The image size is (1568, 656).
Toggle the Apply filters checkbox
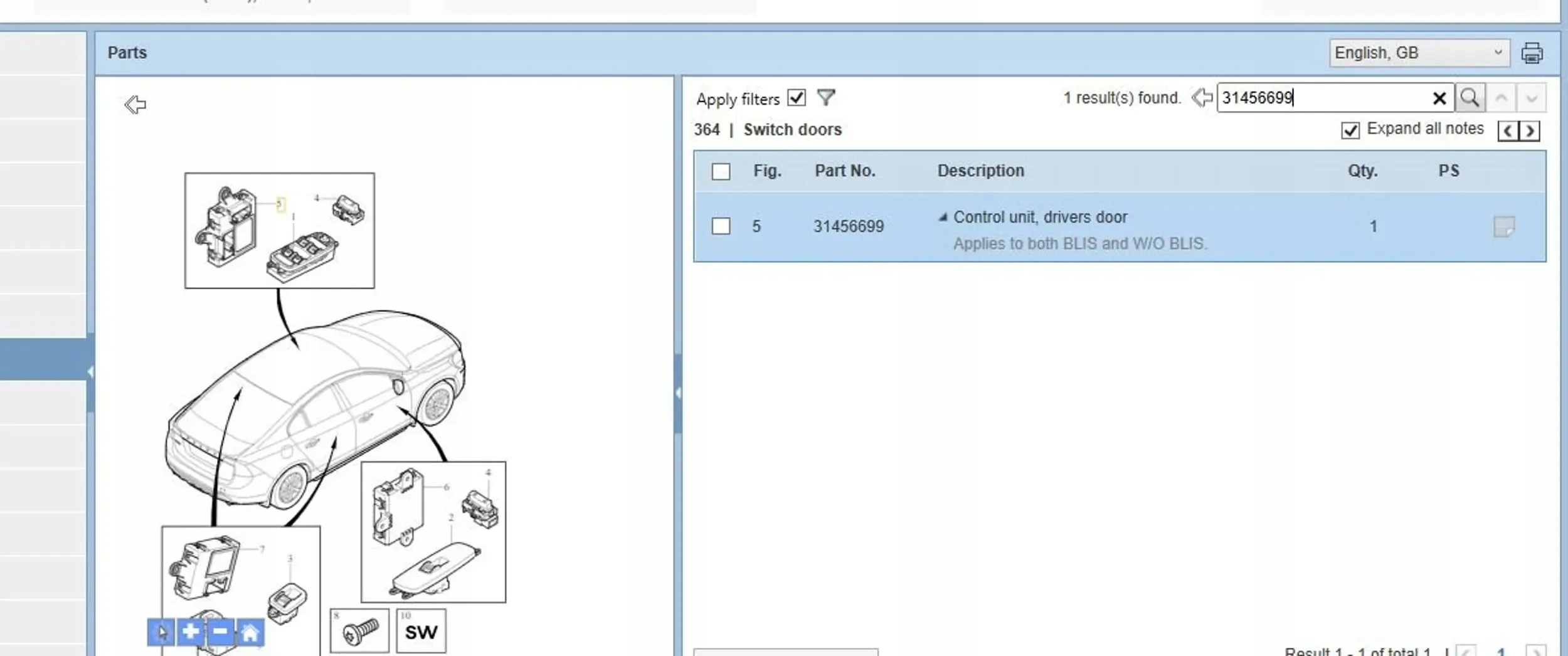tap(797, 98)
